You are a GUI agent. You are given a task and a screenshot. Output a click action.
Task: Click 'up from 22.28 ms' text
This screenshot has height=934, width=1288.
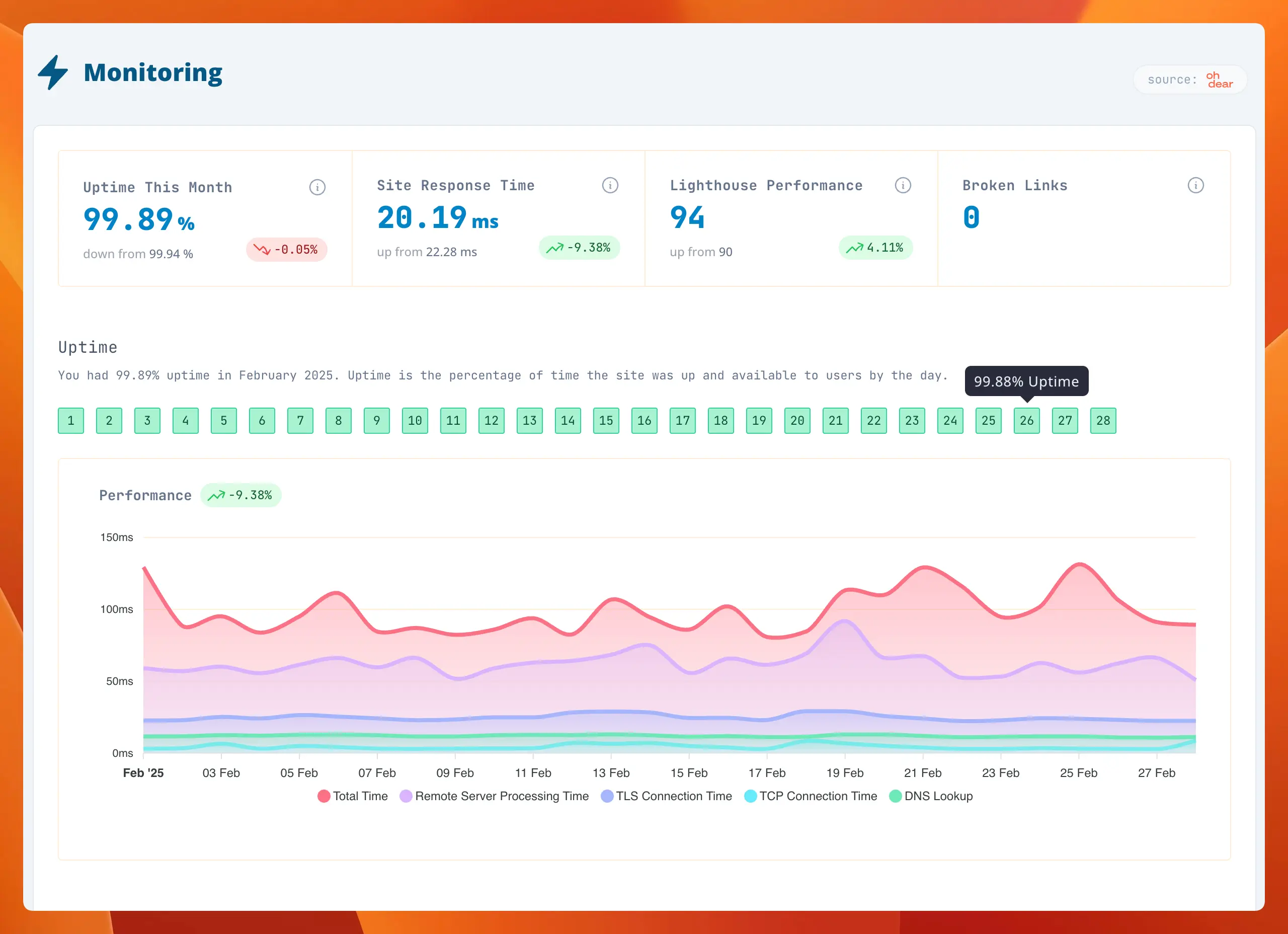click(427, 252)
